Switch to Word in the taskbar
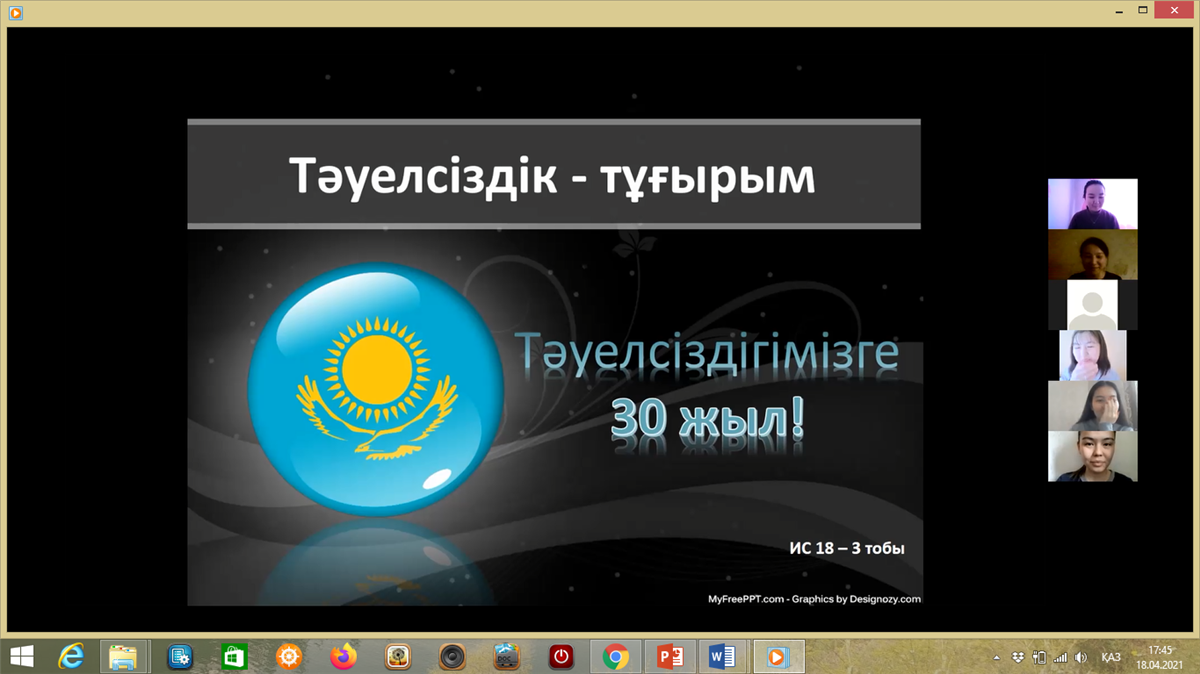 point(721,657)
